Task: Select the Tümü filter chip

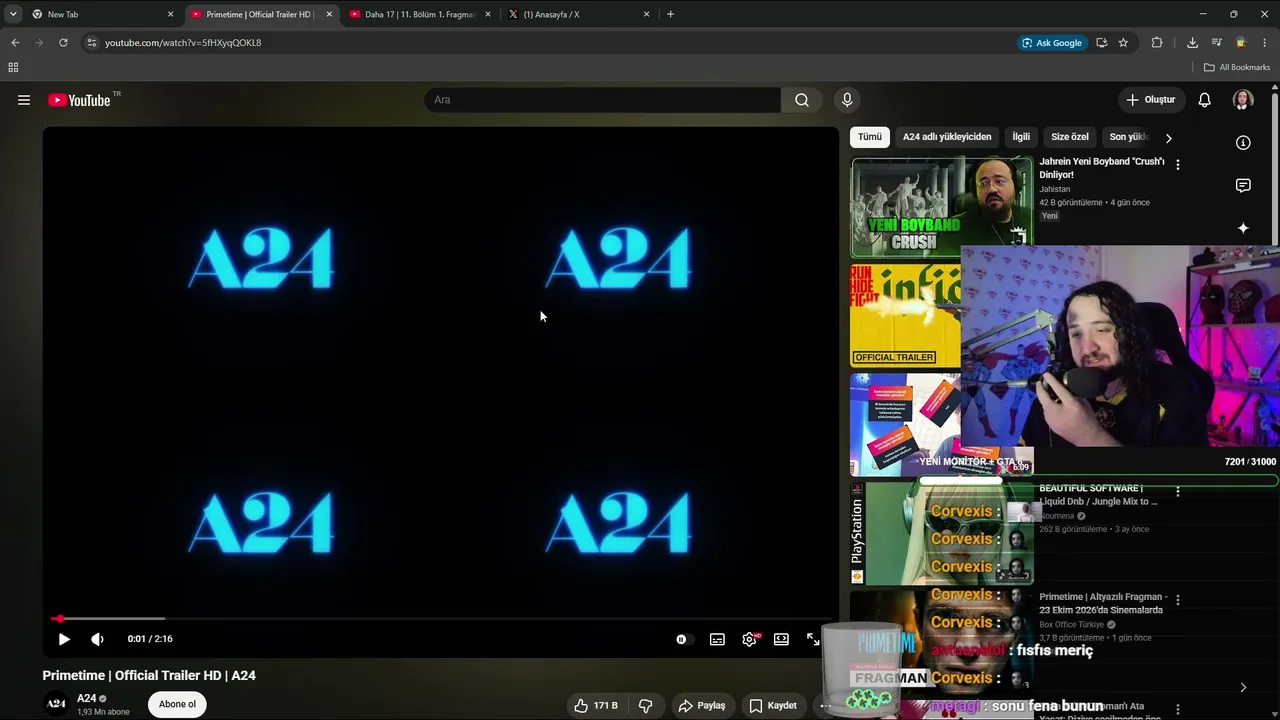Action: pyautogui.click(x=870, y=137)
